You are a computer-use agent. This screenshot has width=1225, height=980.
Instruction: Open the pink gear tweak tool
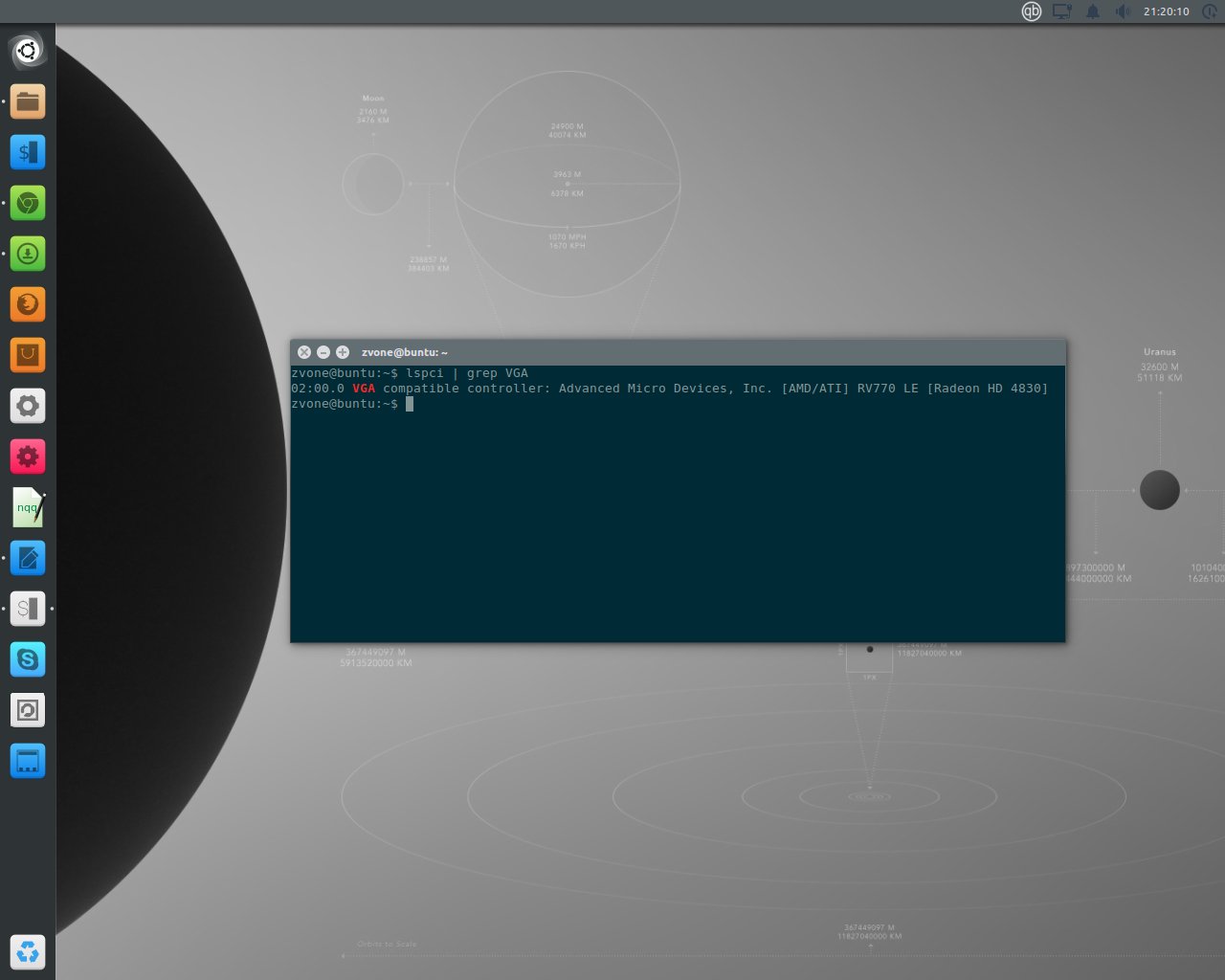click(28, 457)
